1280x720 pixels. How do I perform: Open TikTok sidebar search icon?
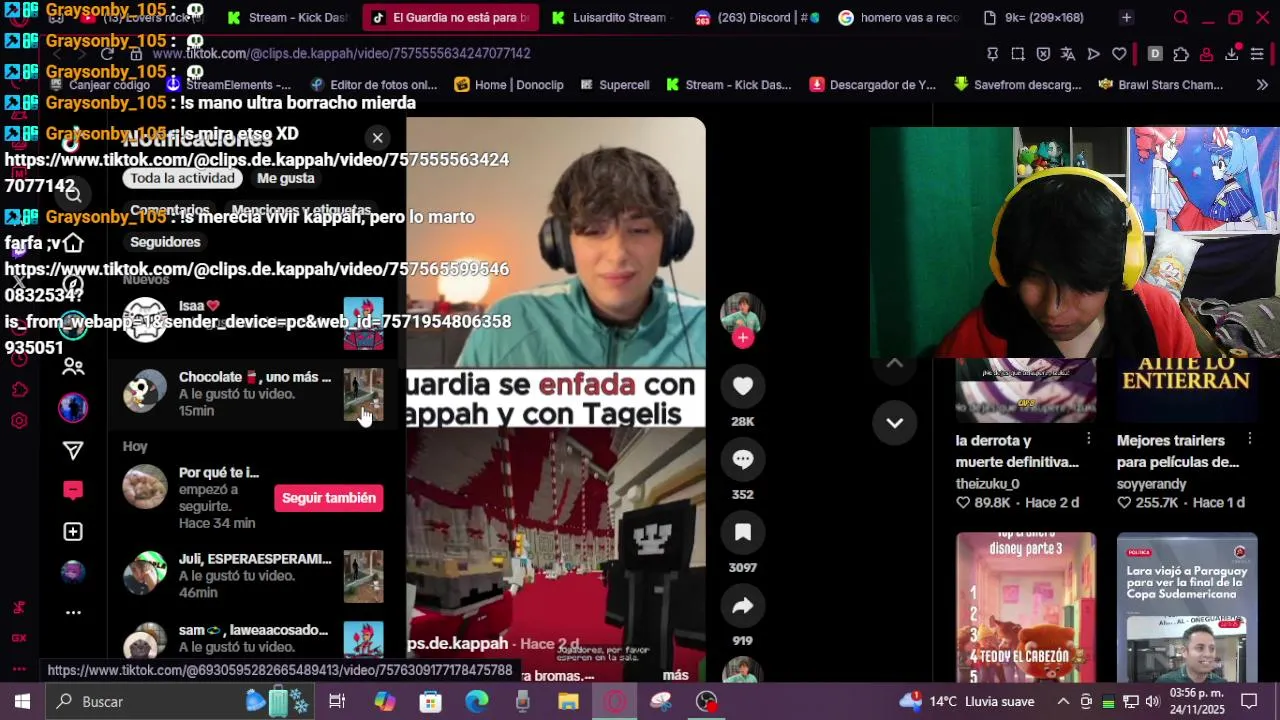(73, 195)
